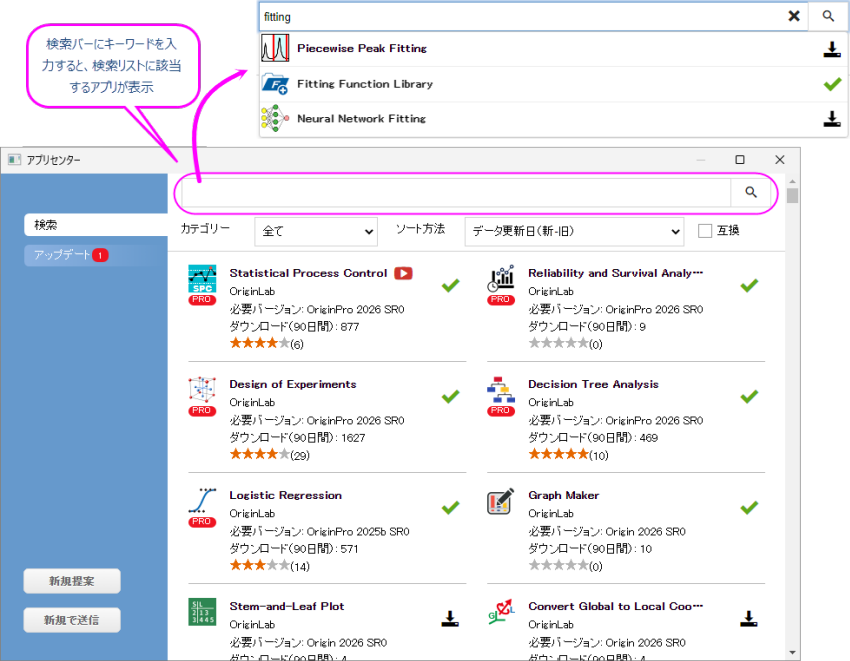This screenshot has width=850, height=661.
Task: Click the 新規で送信 button
Action: (x=72, y=620)
